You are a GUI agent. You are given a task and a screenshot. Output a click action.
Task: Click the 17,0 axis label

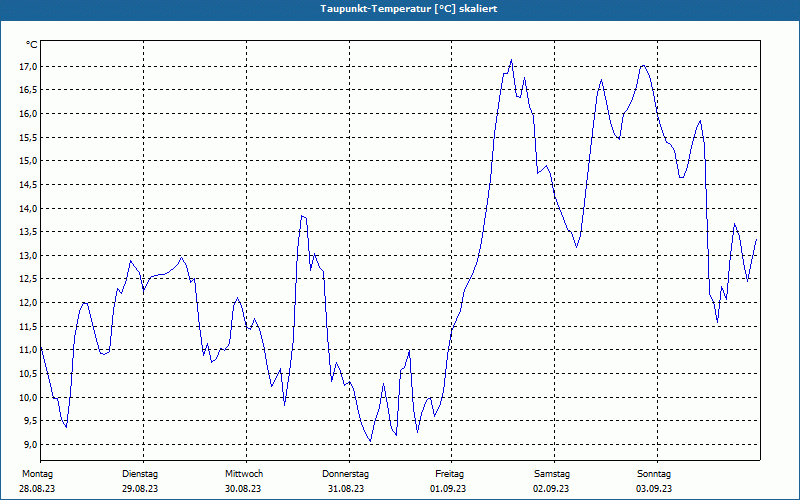pyautogui.click(x=30, y=66)
